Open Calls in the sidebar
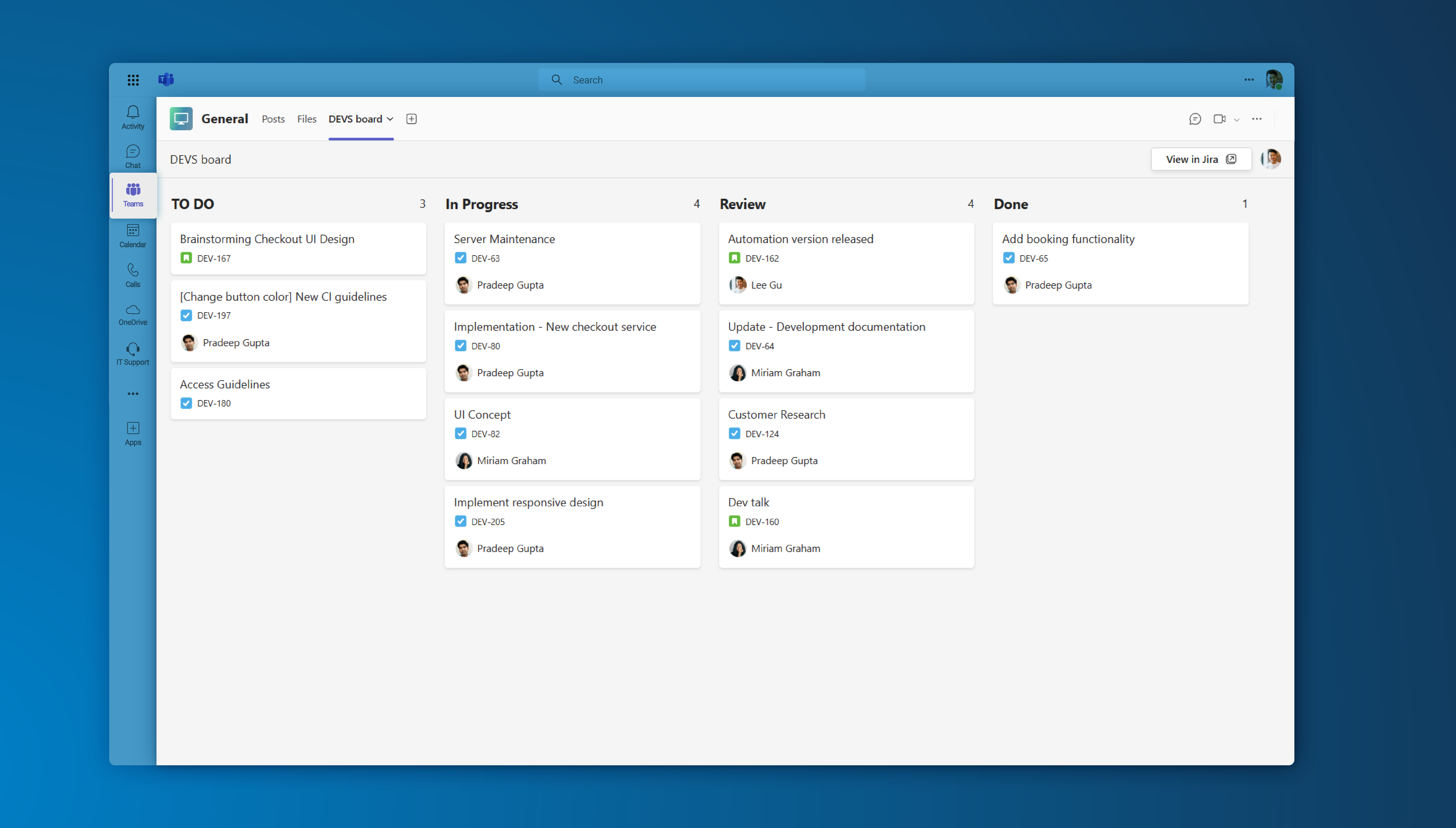 pos(133,275)
